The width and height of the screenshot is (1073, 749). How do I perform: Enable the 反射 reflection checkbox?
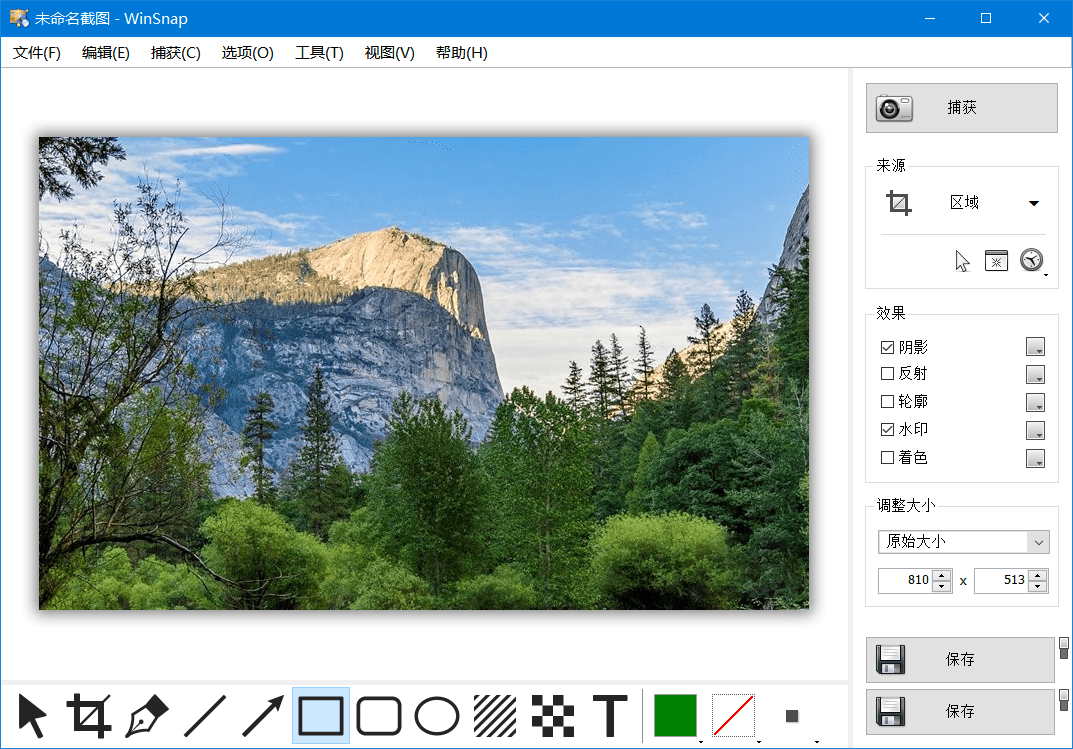888,373
